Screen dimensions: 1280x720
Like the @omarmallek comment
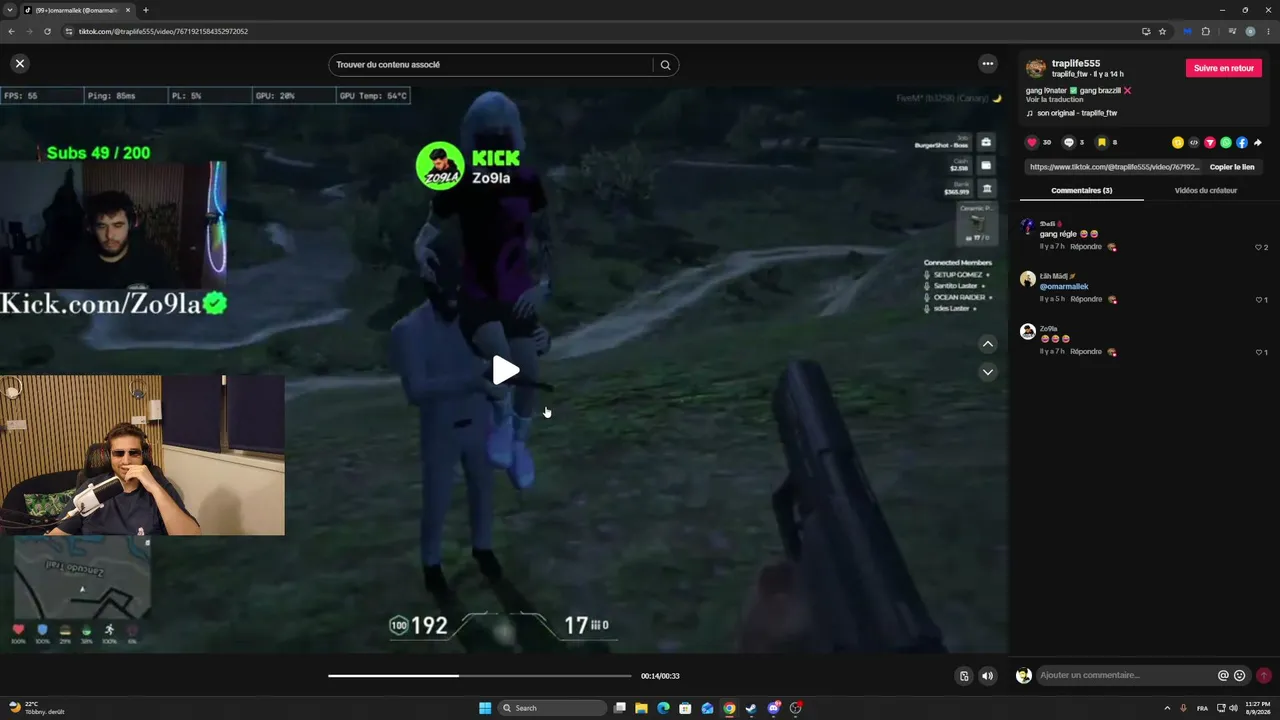[x=1261, y=300]
